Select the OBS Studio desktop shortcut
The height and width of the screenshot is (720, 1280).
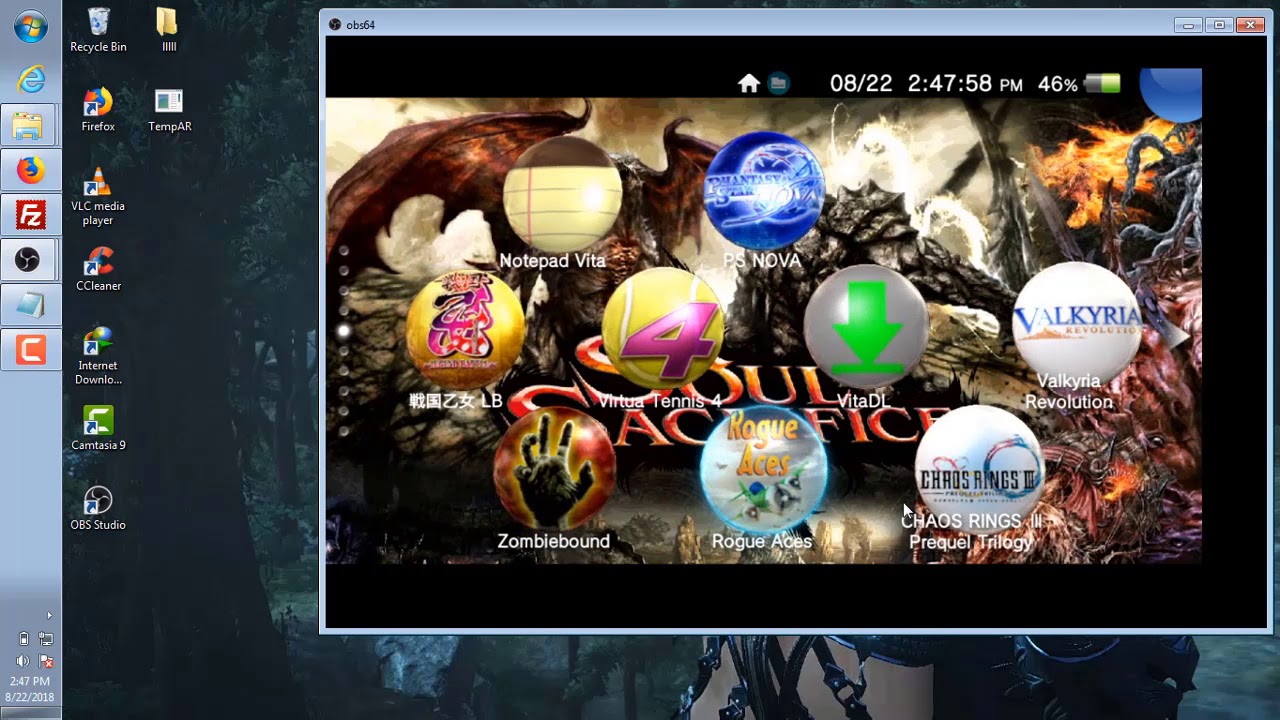[98, 508]
